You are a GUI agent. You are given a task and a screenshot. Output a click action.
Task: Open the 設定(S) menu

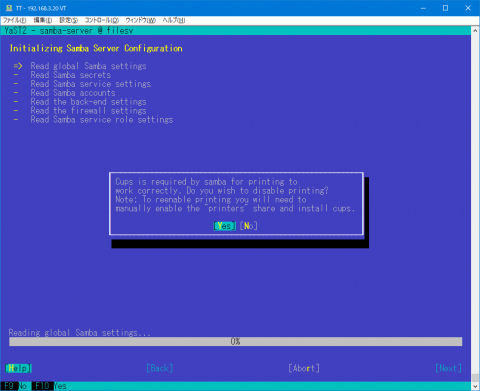[x=68, y=20]
